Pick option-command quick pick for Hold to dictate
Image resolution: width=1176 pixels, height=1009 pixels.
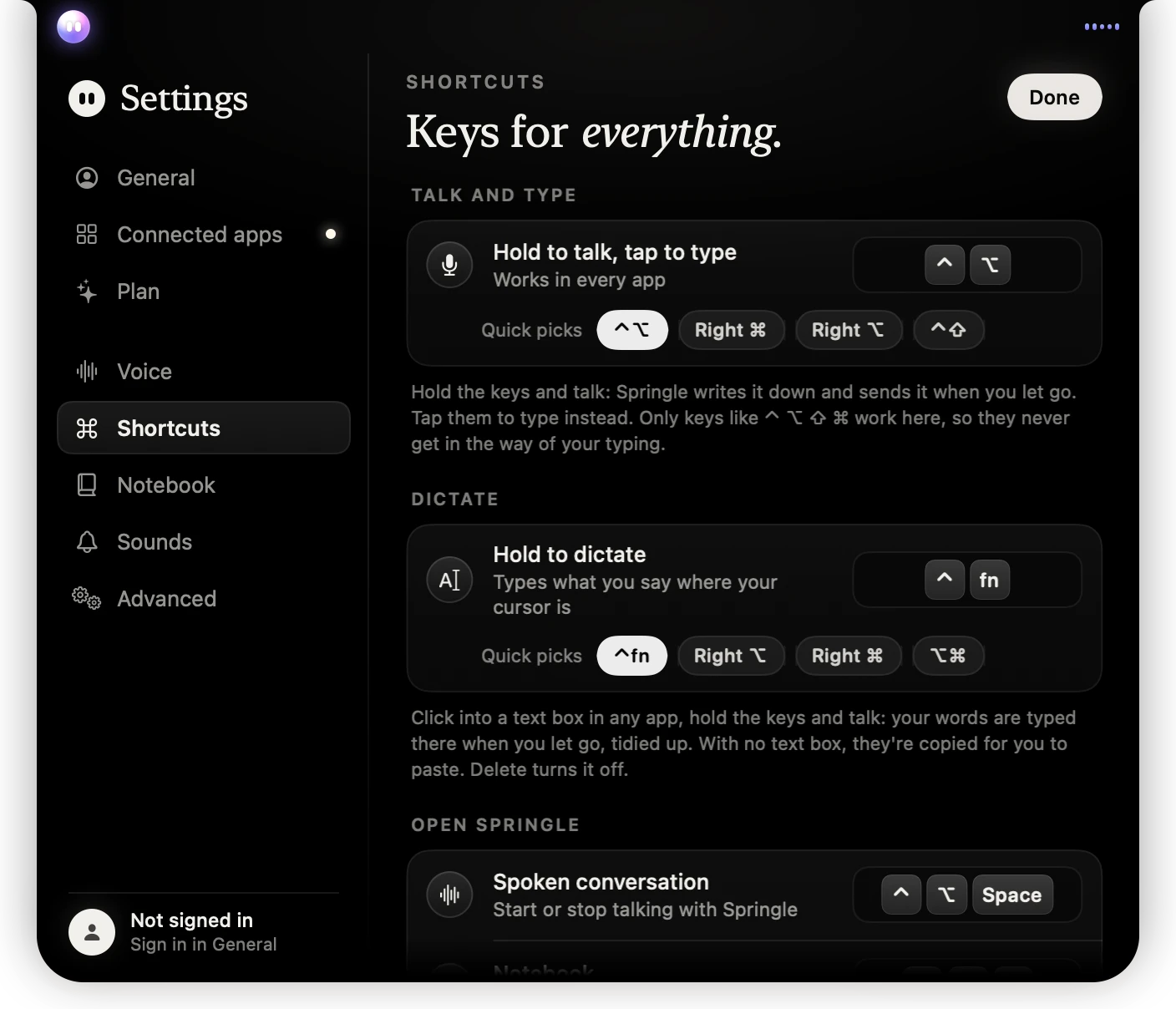point(949,656)
